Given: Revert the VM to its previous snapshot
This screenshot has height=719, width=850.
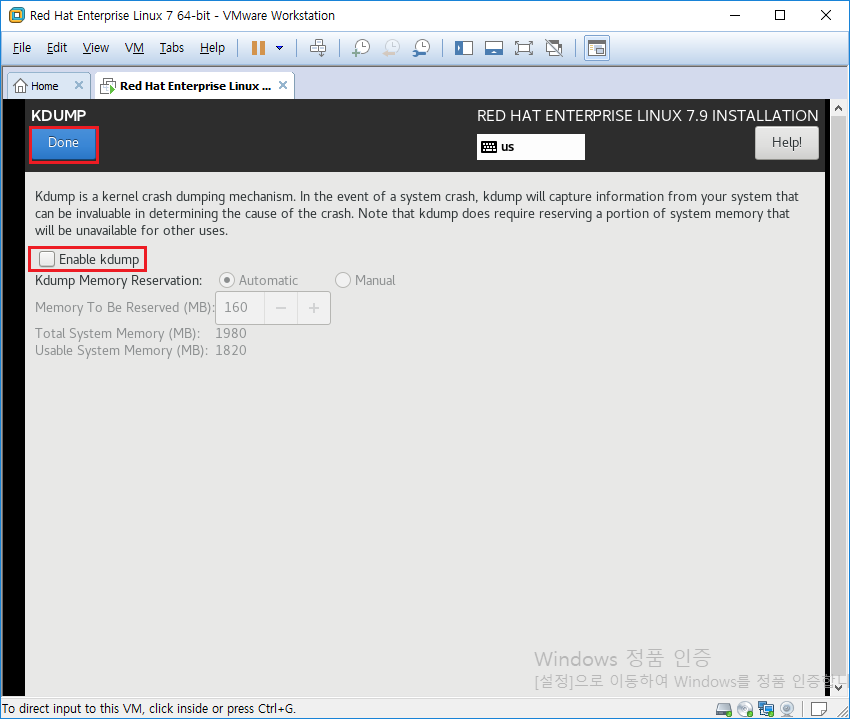Looking at the screenshot, I should pos(391,48).
